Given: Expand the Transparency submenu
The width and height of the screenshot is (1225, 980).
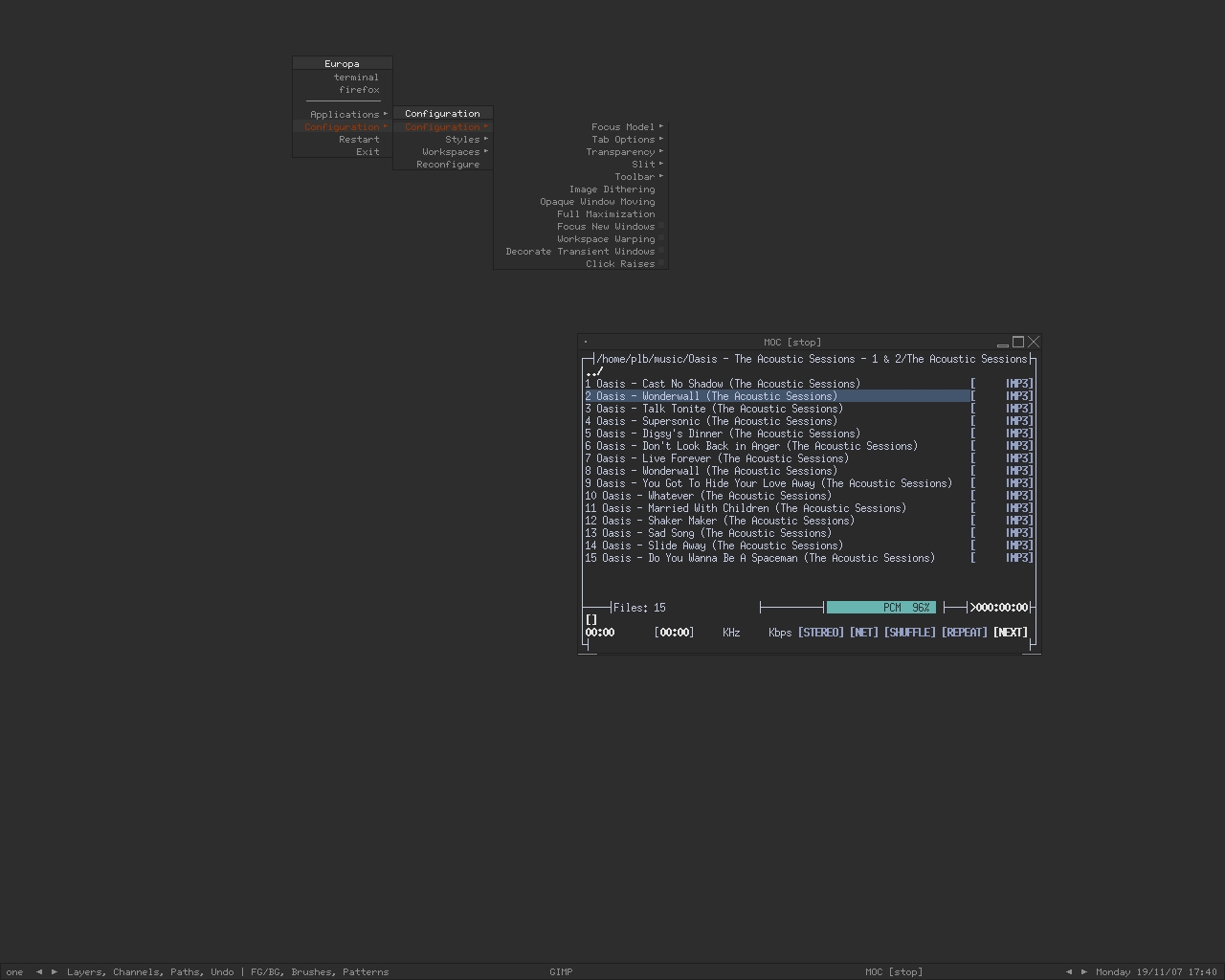Looking at the screenshot, I should (x=581, y=152).
